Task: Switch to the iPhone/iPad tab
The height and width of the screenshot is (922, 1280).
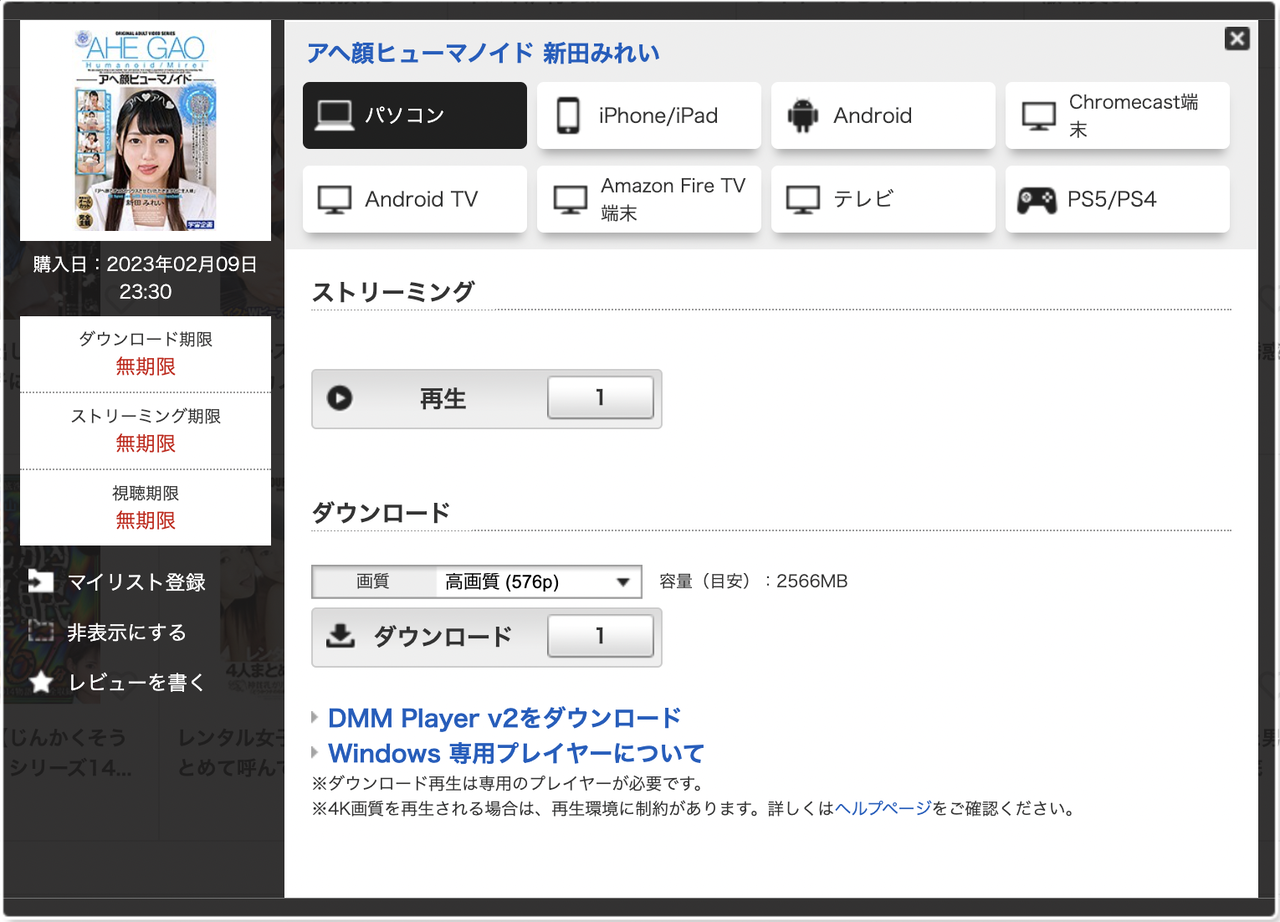Action: [649, 116]
